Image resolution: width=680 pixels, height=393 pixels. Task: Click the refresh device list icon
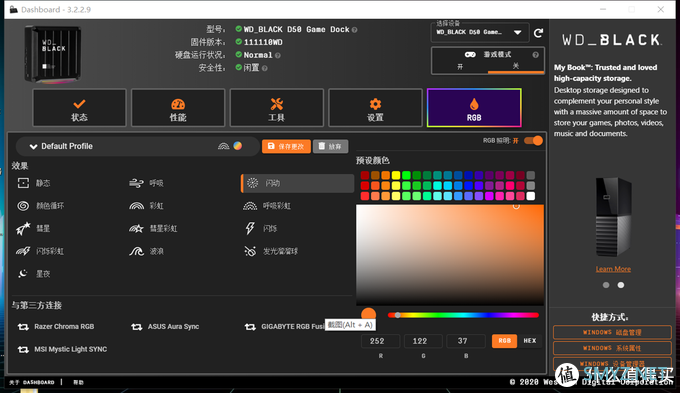(x=538, y=33)
